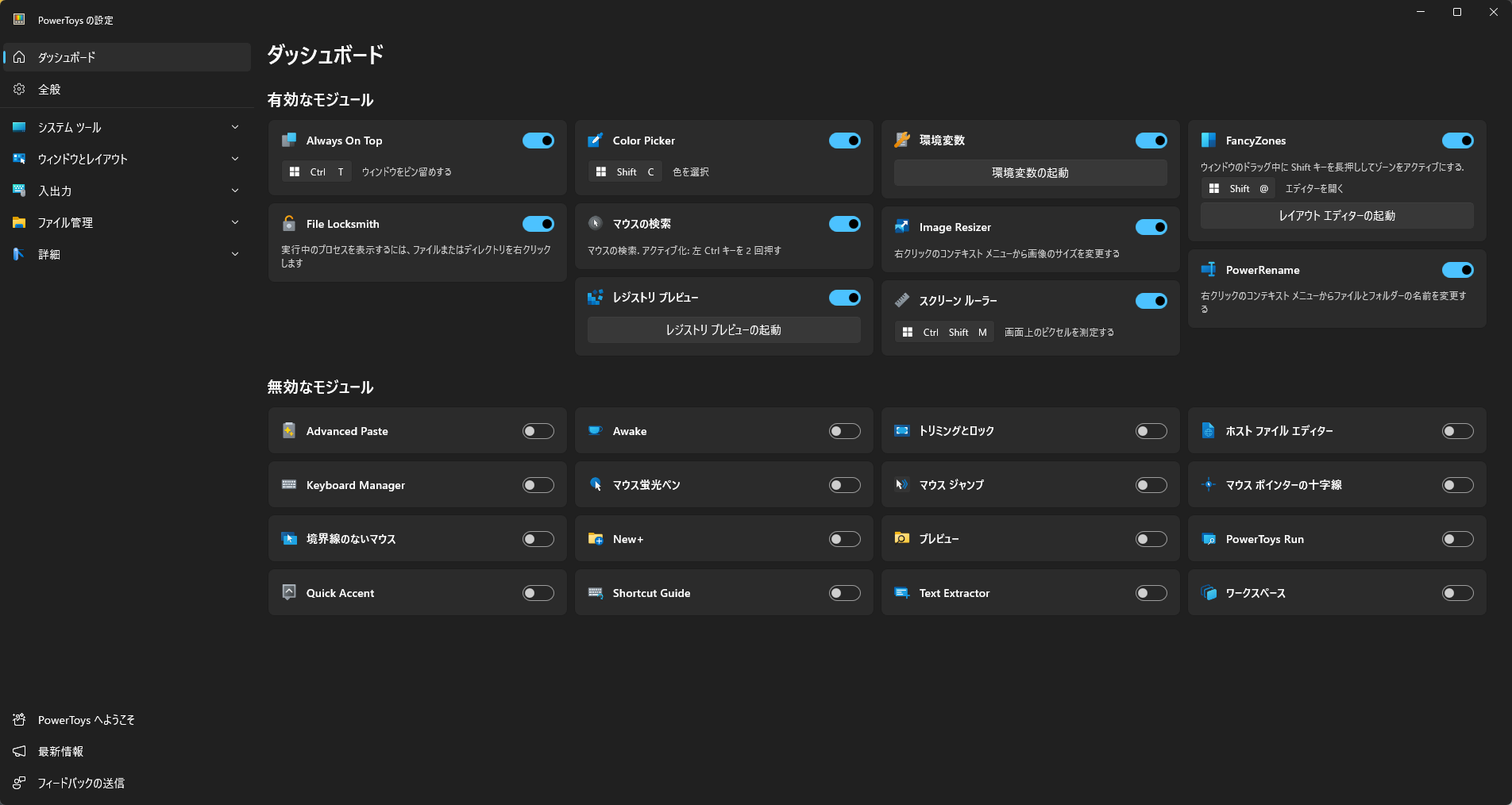
Task: Click the File Locksmith padlock icon
Action: (x=289, y=224)
